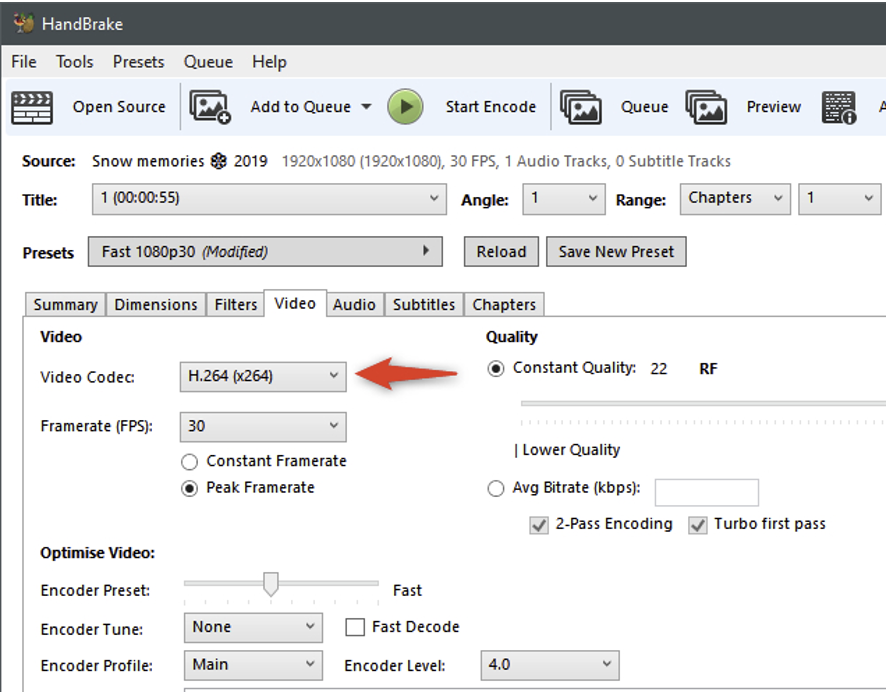
Task: Click the 'Fast' encoder preset value
Action: (407, 590)
